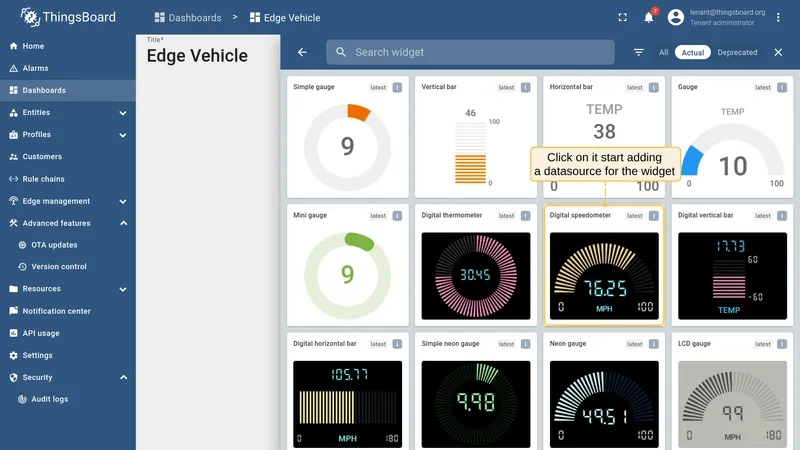Click the Edge Vehicle breadcrumb
This screenshot has height=450, width=800.
click(285, 17)
